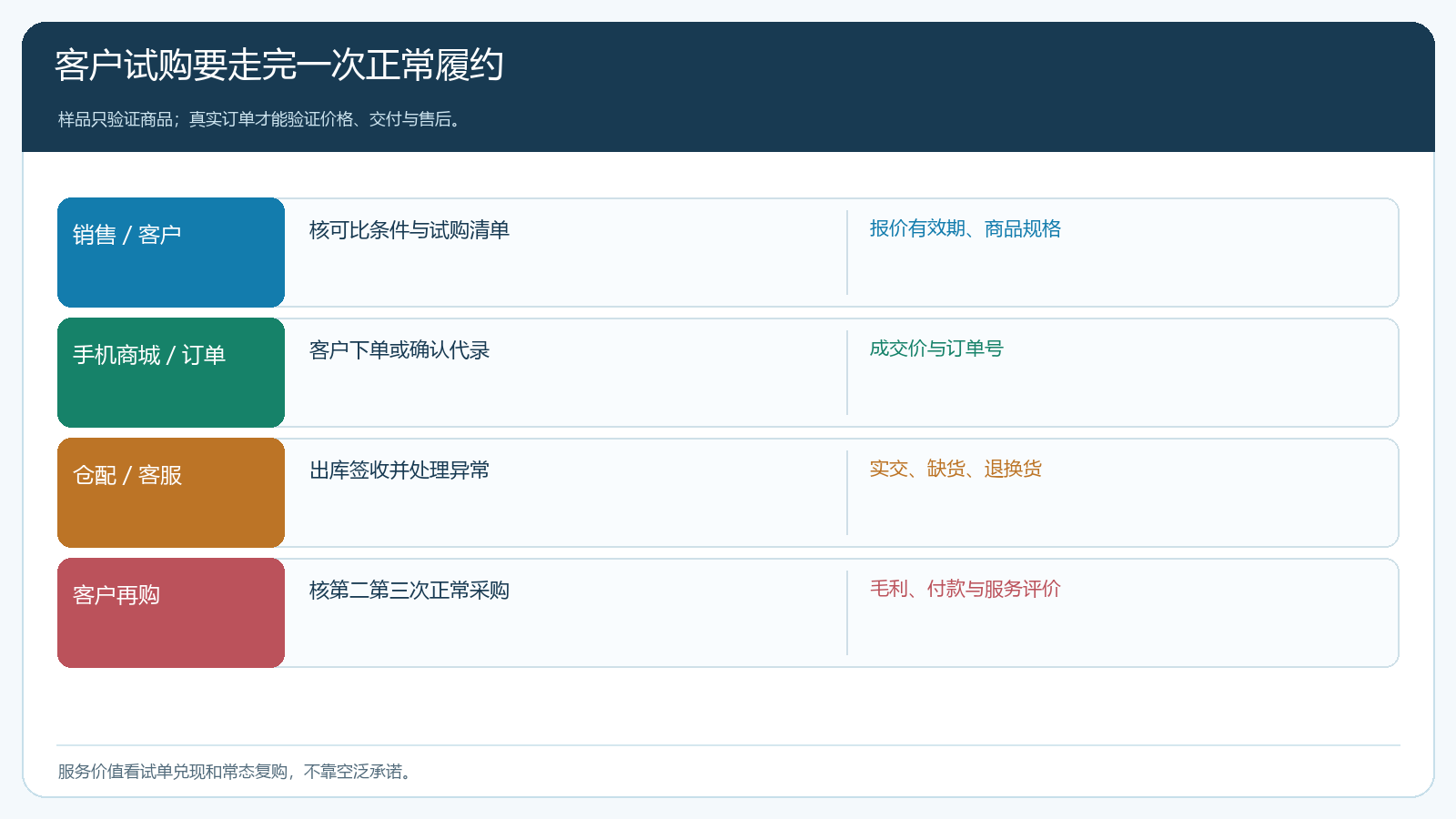Click the red note 毛利、付款与服务评价

click(x=966, y=589)
